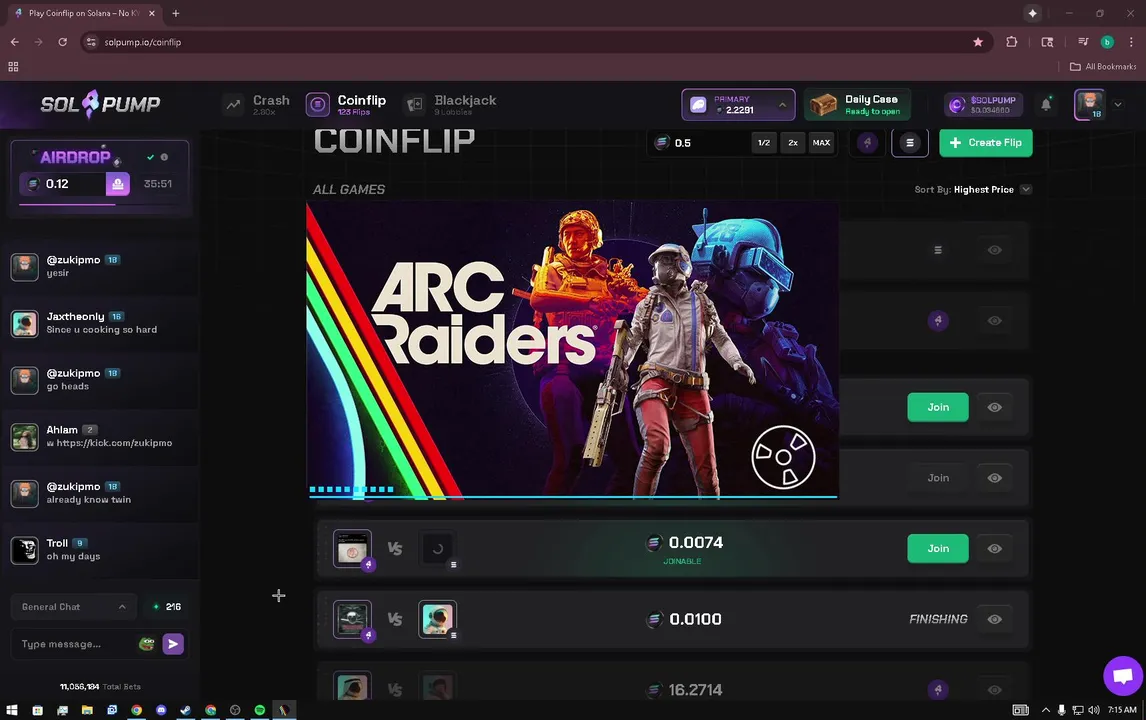Watch the 0.0074 game via eye icon
This screenshot has height=720, width=1146.
tap(995, 548)
